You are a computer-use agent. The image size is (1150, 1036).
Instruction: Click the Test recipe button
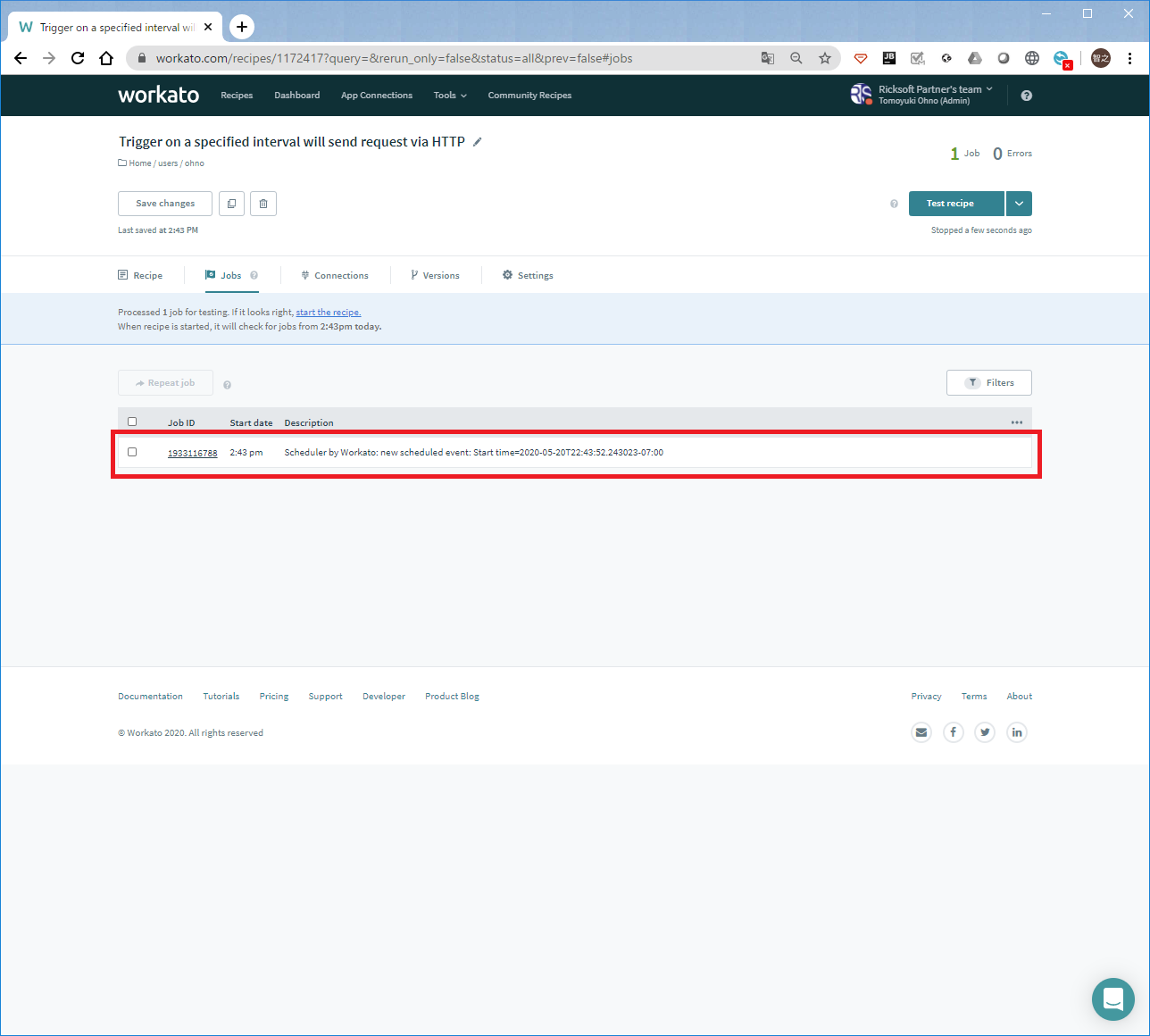tap(956, 204)
